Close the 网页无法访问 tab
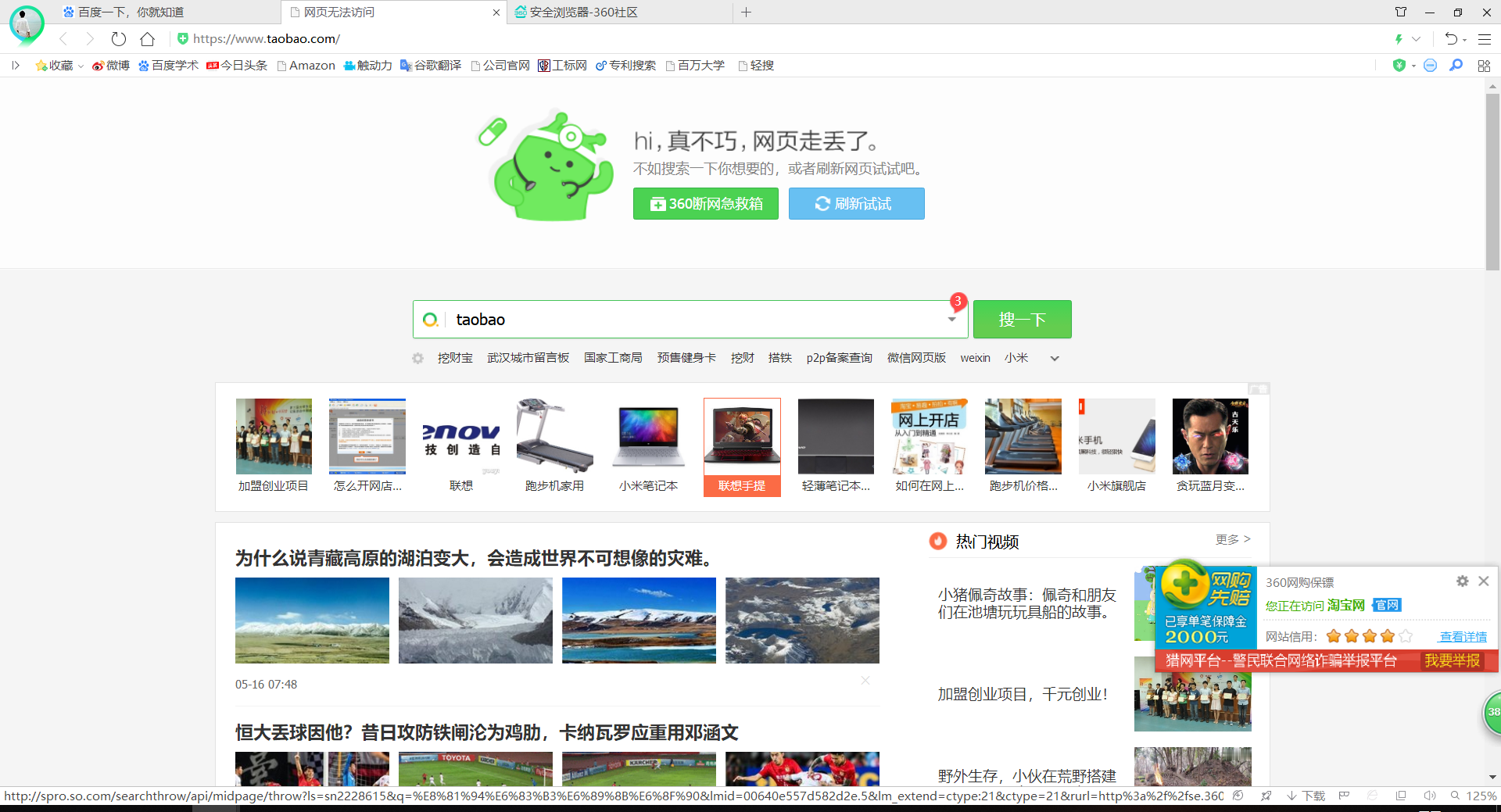This screenshot has width=1501, height=812. (496, 13)
